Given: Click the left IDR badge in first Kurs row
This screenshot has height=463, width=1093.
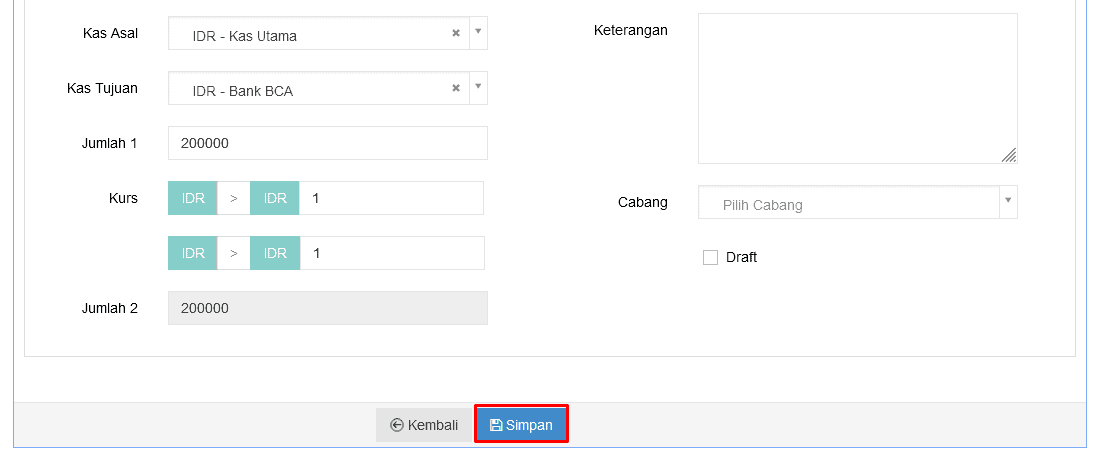Looking at the screenshot, I should tap(193, 198).
